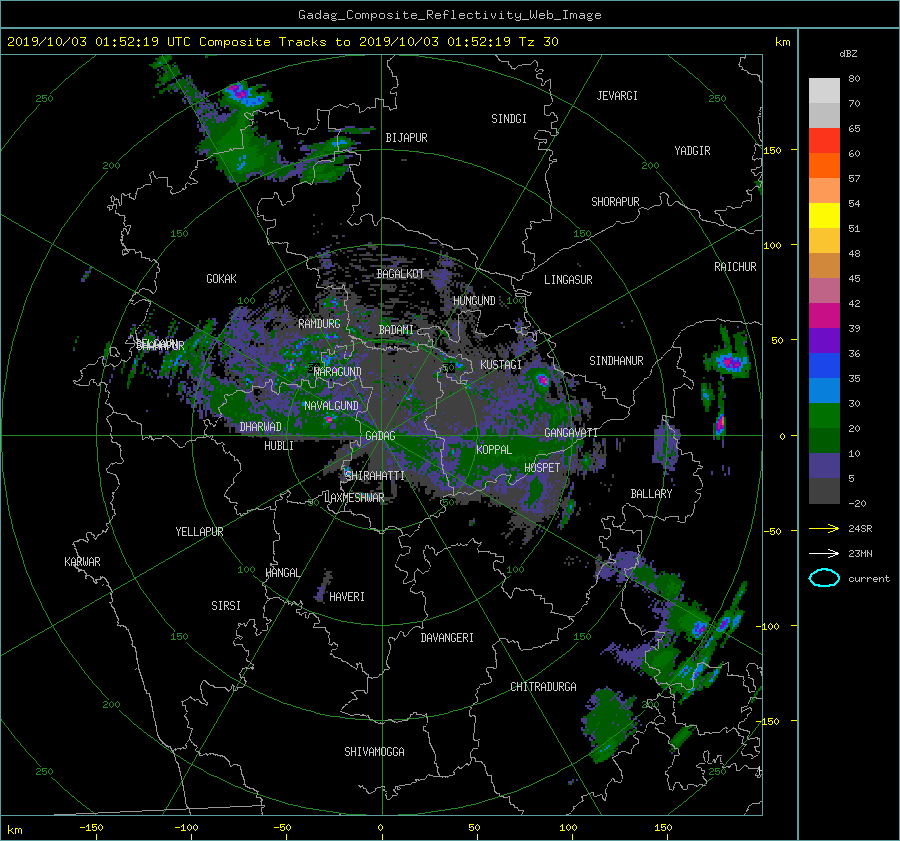Select the BALLARY city label
The image size is (900, 841).
651,494
